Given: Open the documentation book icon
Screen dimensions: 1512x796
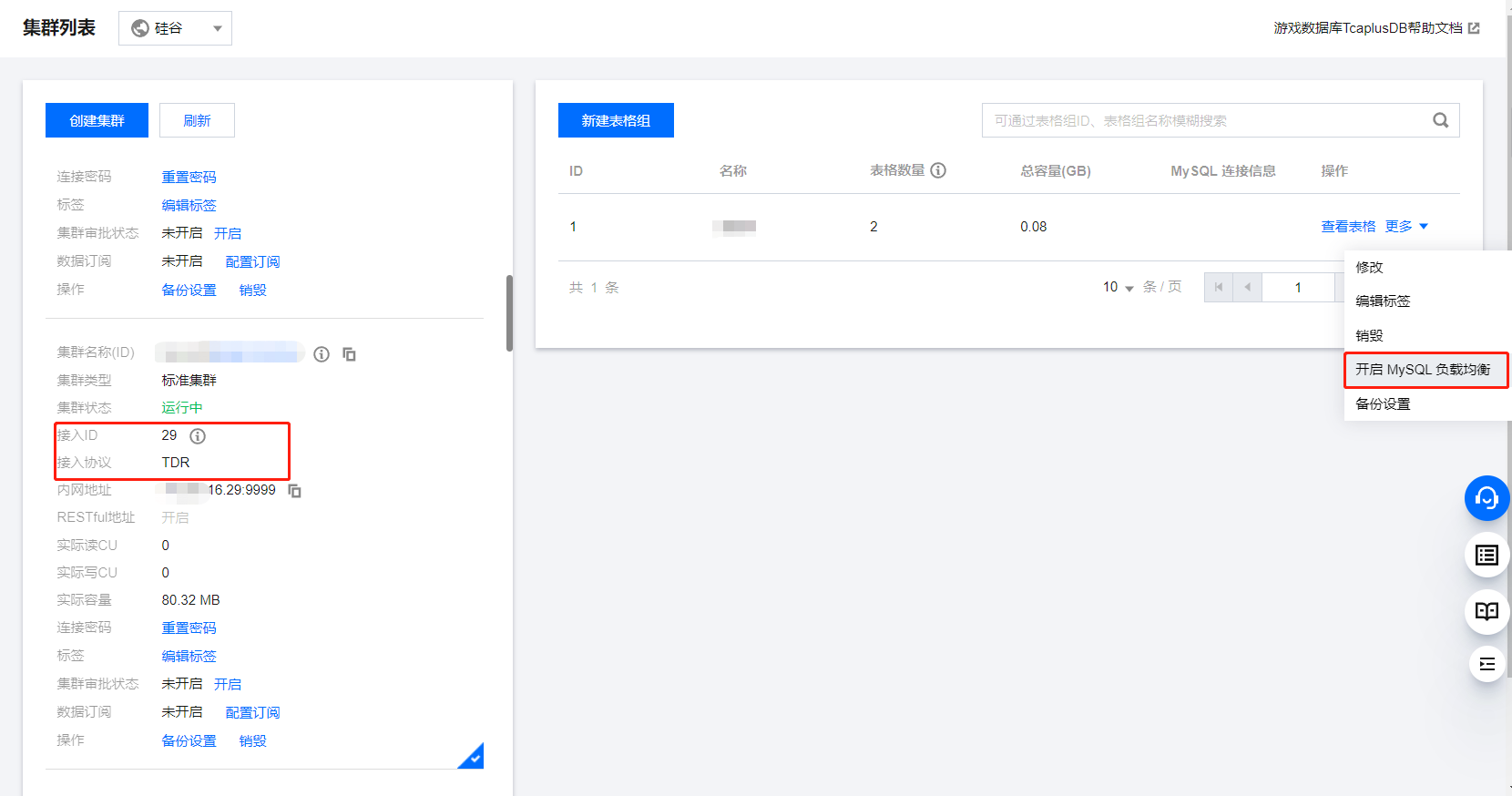Looking at the screenshot, I should [x=1486, y=611].
